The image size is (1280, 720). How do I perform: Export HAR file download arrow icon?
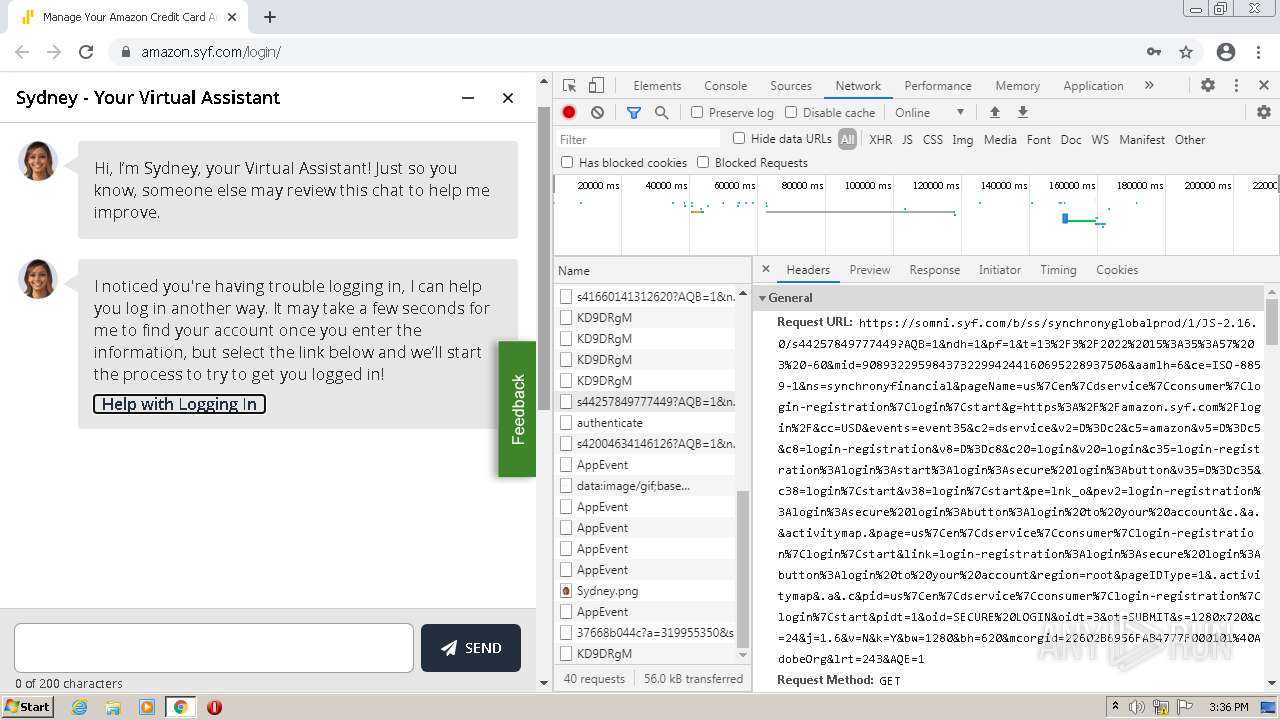[x=1023, y=113]
